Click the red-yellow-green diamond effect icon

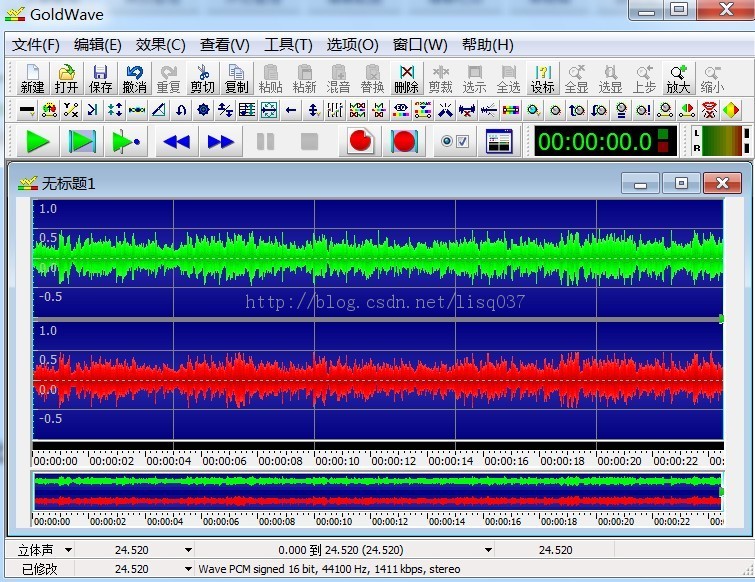731,110
